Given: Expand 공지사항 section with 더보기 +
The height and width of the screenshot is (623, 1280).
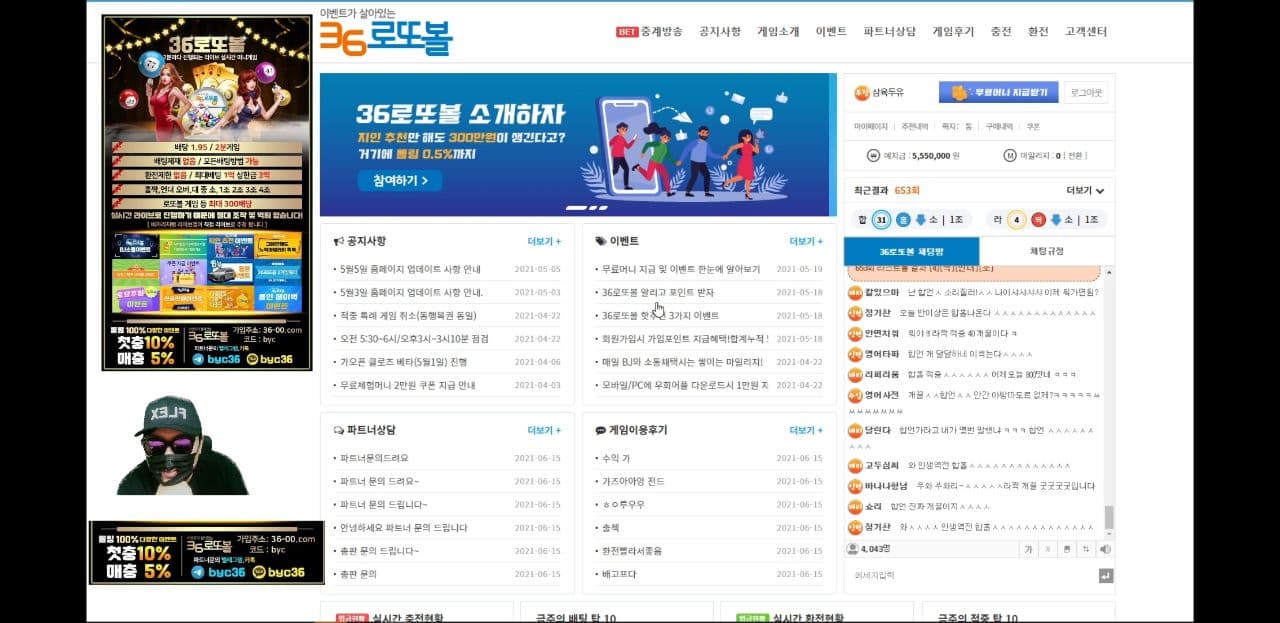Looking at the screenshot, I should coord(544,241).
